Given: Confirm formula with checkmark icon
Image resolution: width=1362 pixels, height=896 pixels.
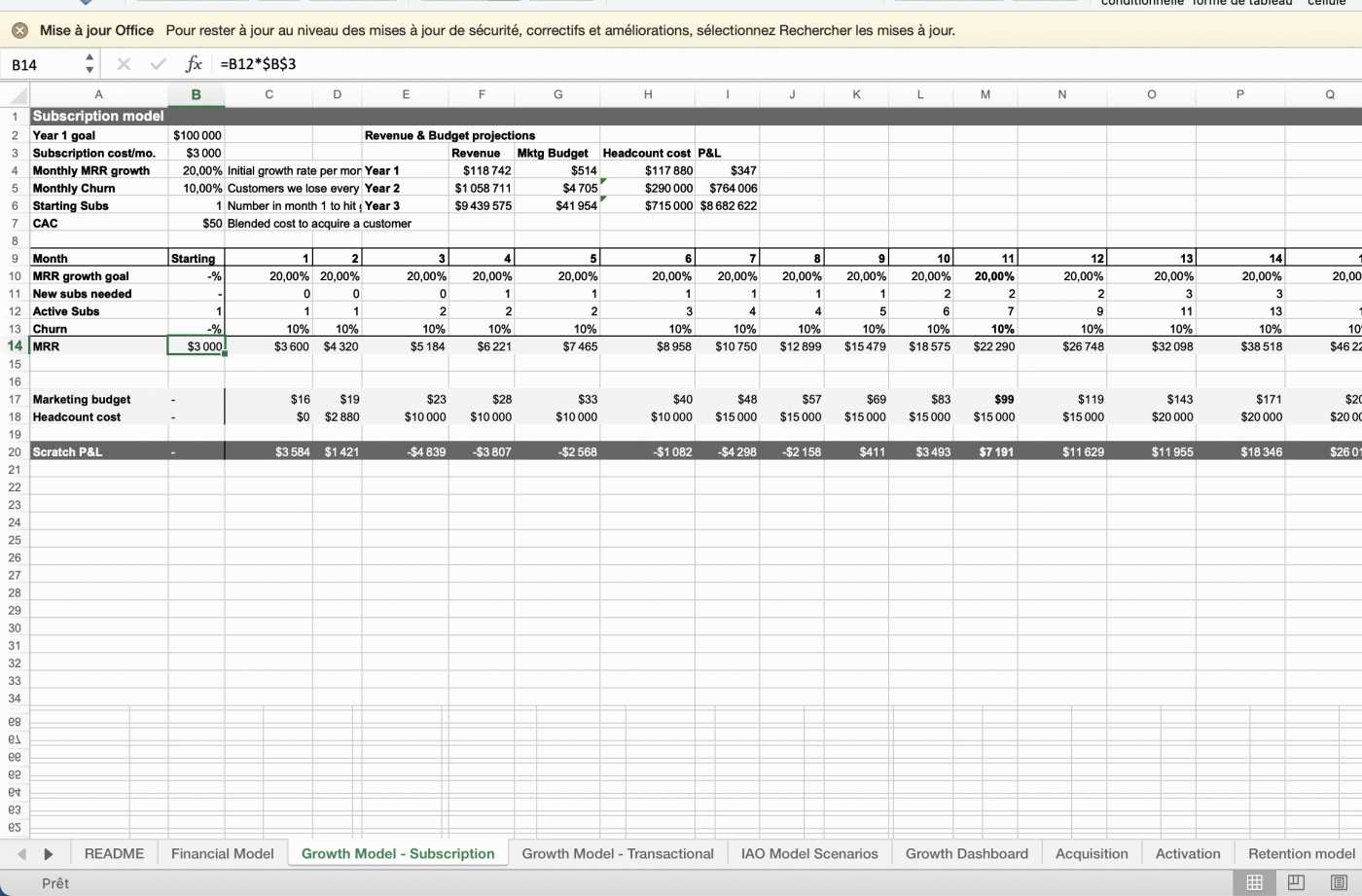Looking at the screenshot, I should (x=158, y=64).
